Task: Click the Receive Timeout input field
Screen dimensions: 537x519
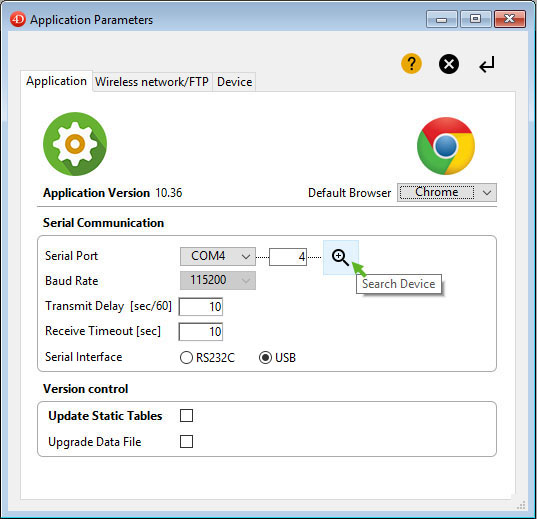Action: [201, 332]
